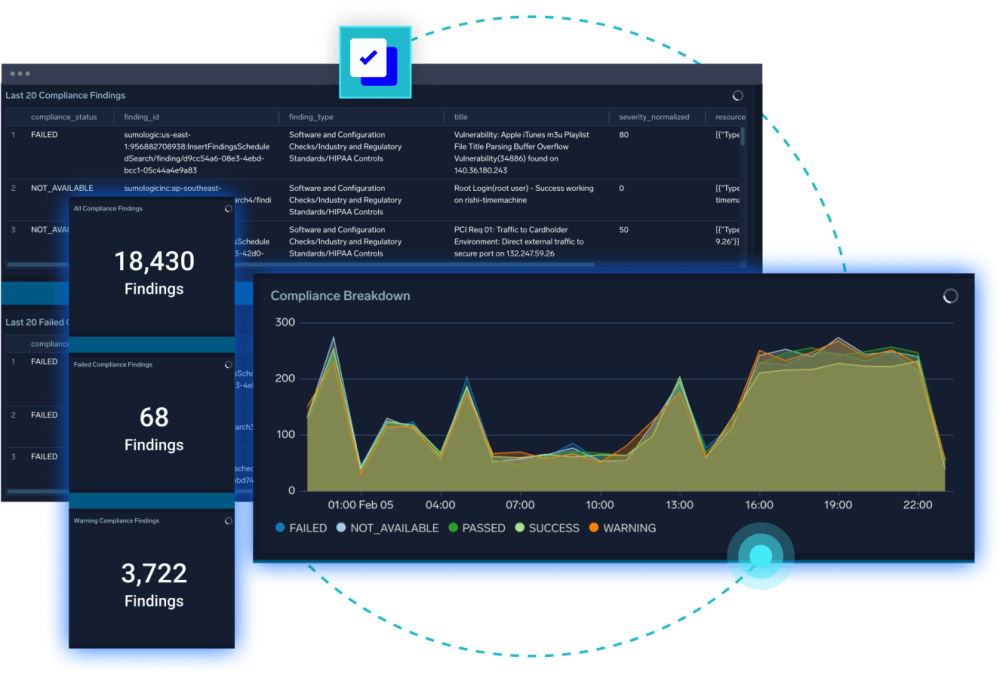Click the Apple iTunes m3u Playlist vulnerability title
Screen dimensions: 1000x675
(521, 152)
